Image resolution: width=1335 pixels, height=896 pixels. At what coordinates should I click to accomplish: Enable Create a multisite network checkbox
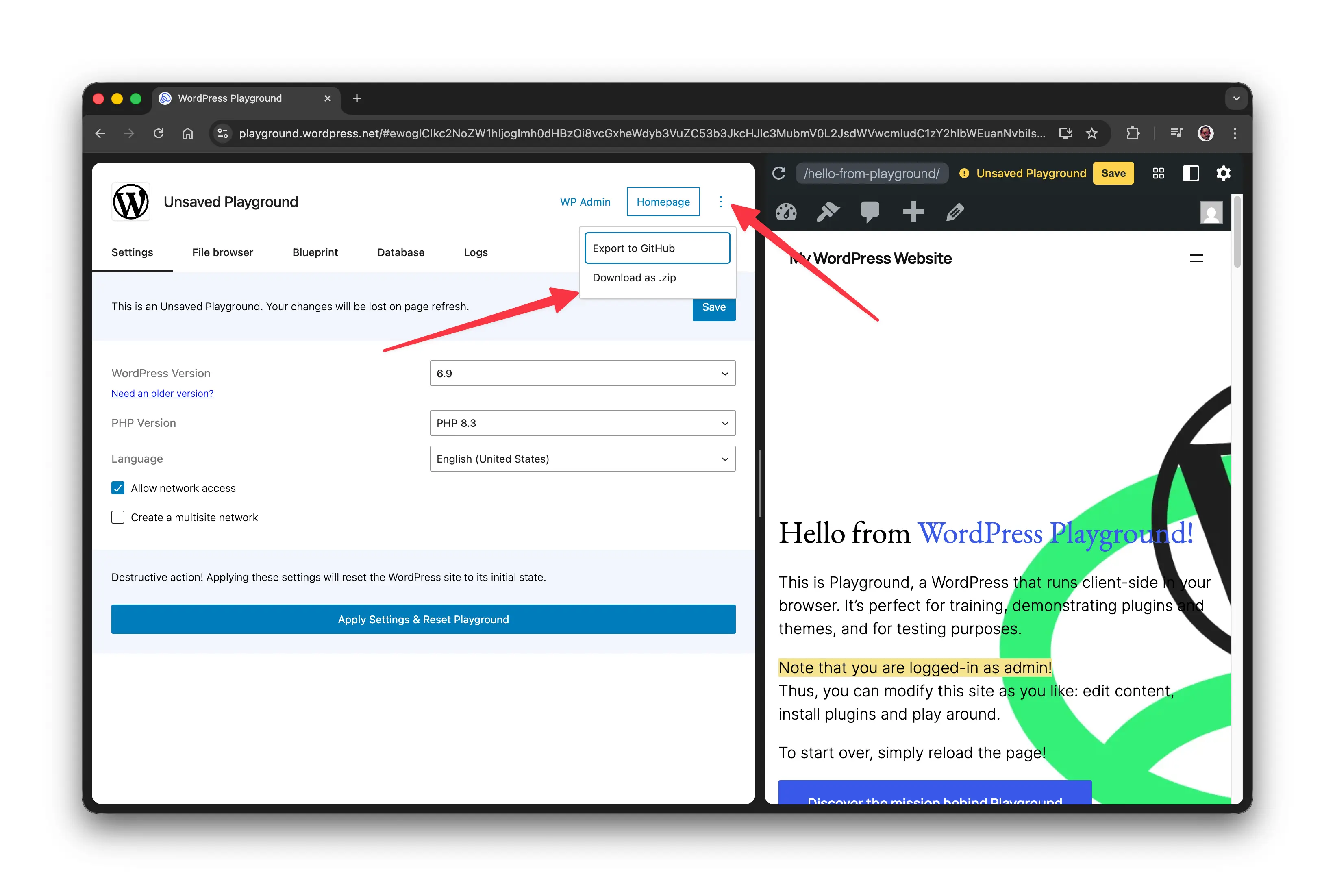pyautogui.click(x=117, y=517)
